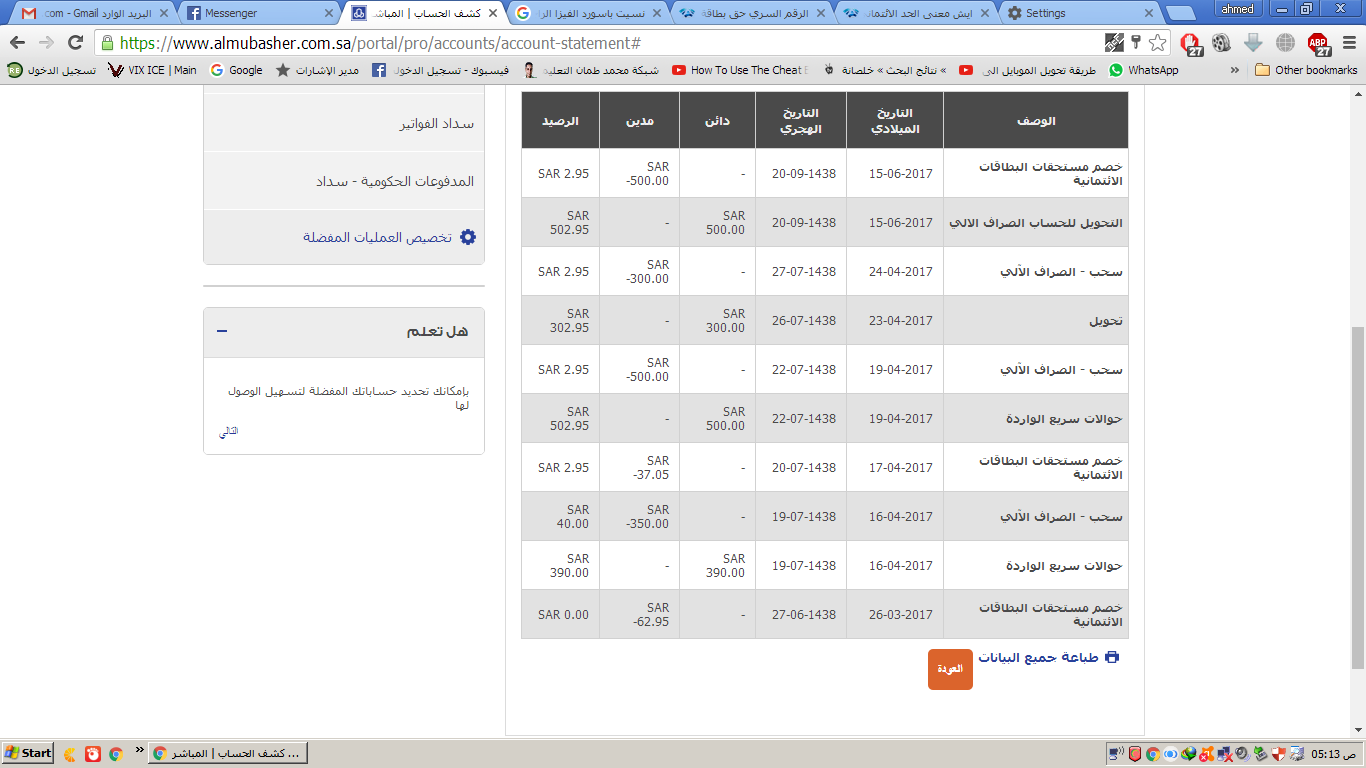Click the Windows Start button
The width and height of the screenshot is (1366, 768).
coord(28,753)
